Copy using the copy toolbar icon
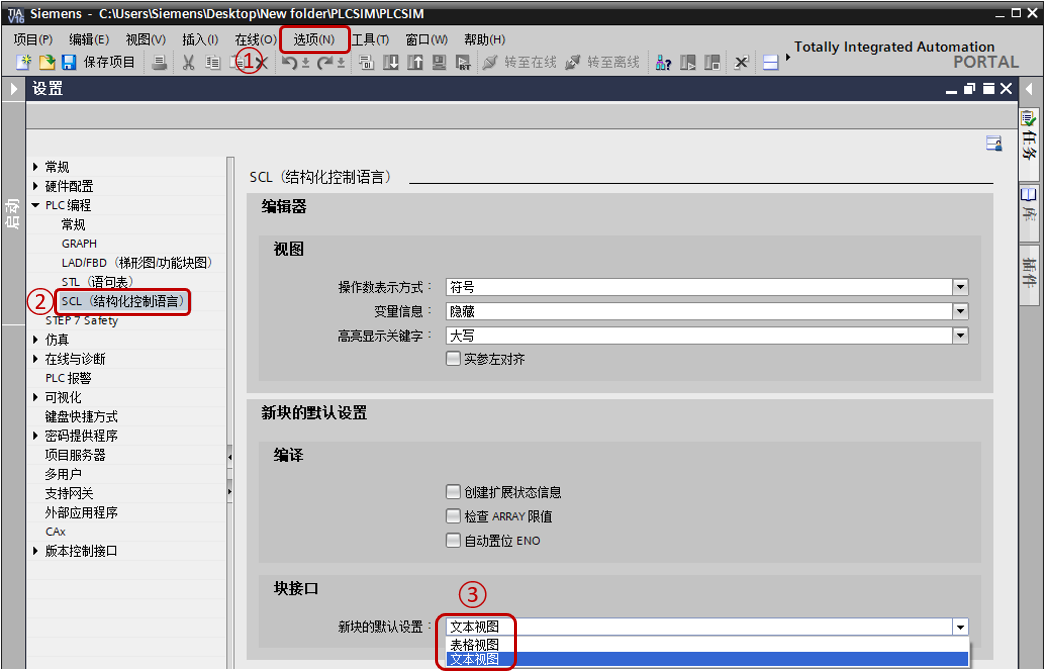Screen dimensions: 1044x671 coord(212,63)
